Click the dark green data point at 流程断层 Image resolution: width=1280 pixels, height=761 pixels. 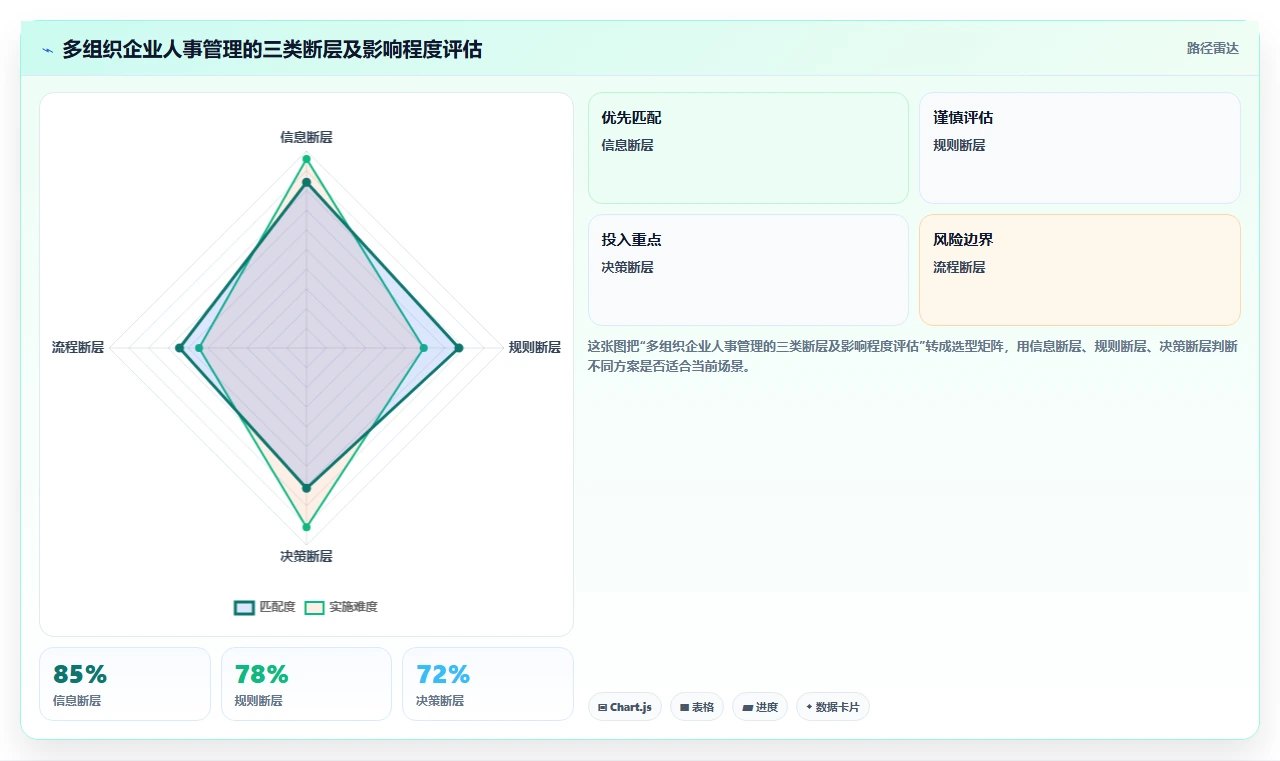click(179, 348)
